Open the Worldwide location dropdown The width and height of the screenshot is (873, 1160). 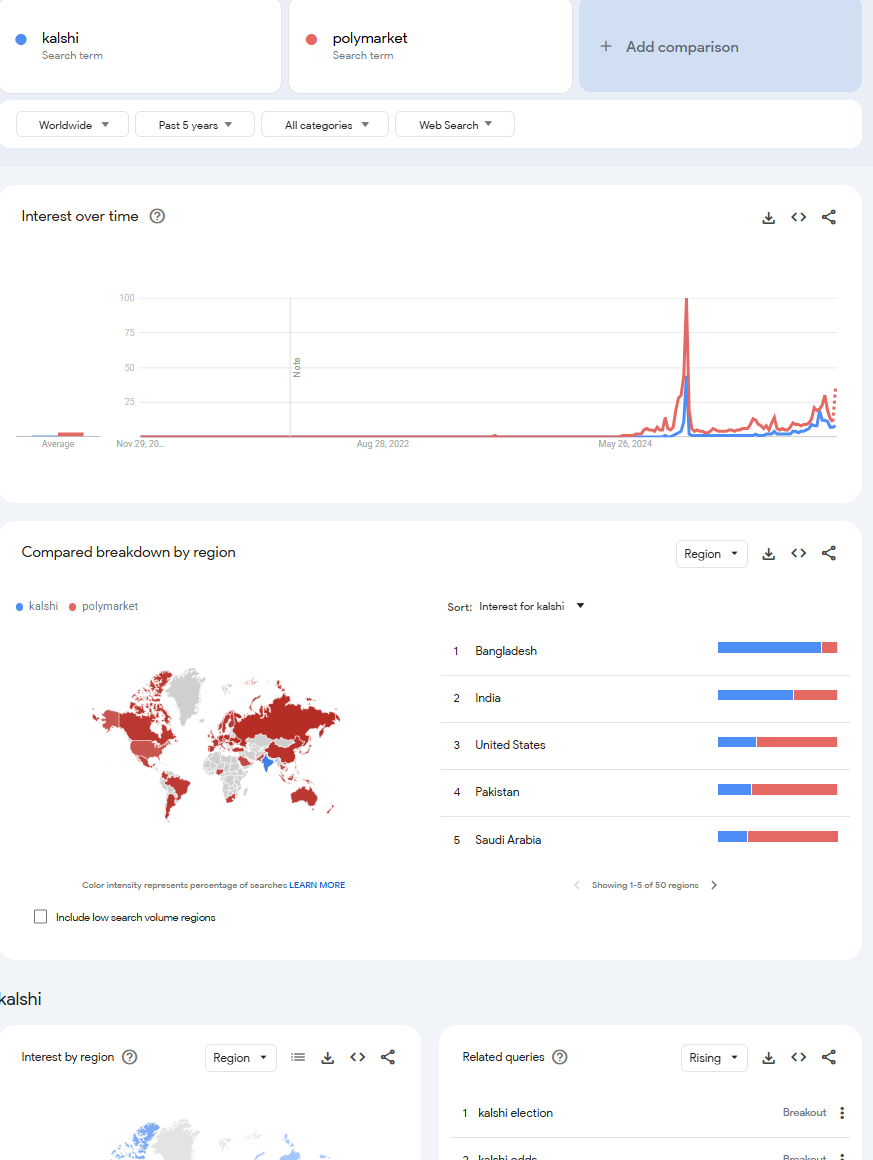click(73, 125)
